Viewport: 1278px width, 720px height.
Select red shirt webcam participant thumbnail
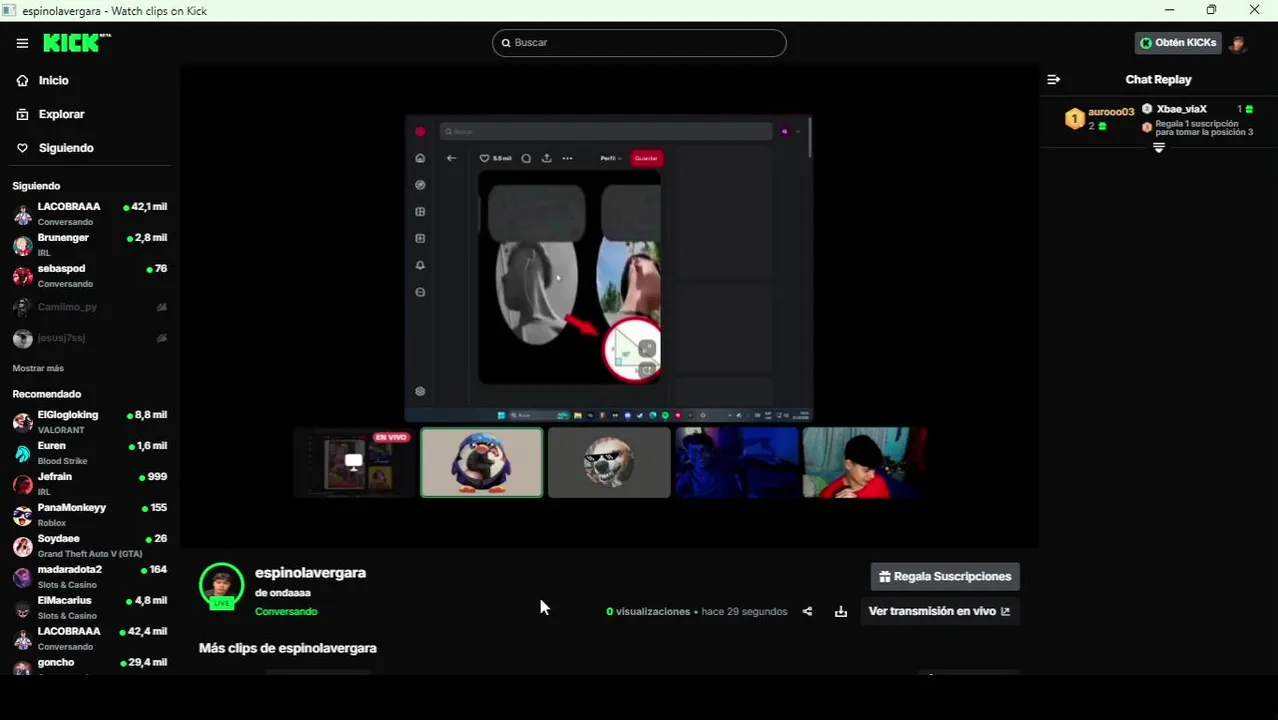click(865, 462)
